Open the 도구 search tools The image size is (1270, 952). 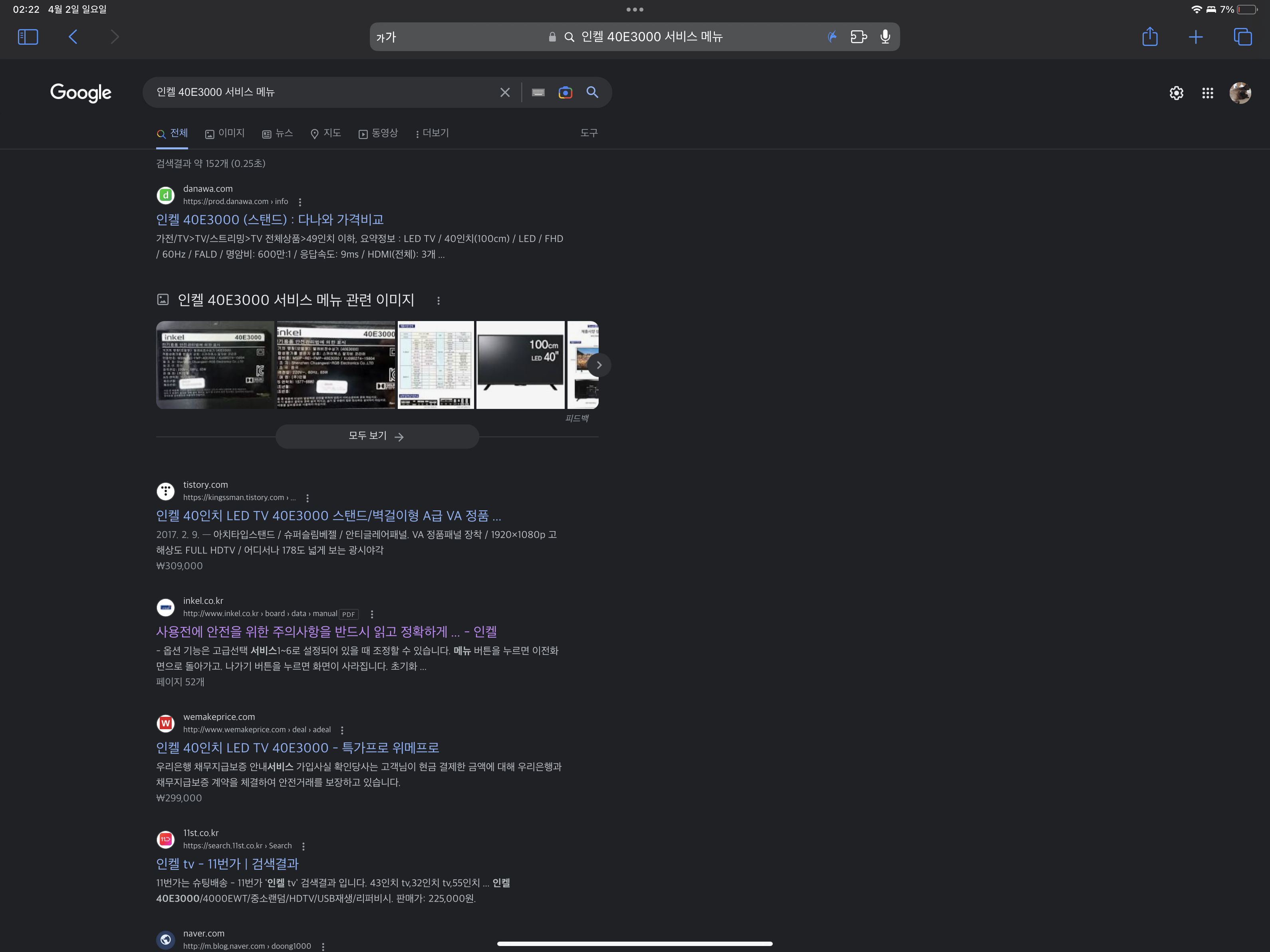click(589, 133)
